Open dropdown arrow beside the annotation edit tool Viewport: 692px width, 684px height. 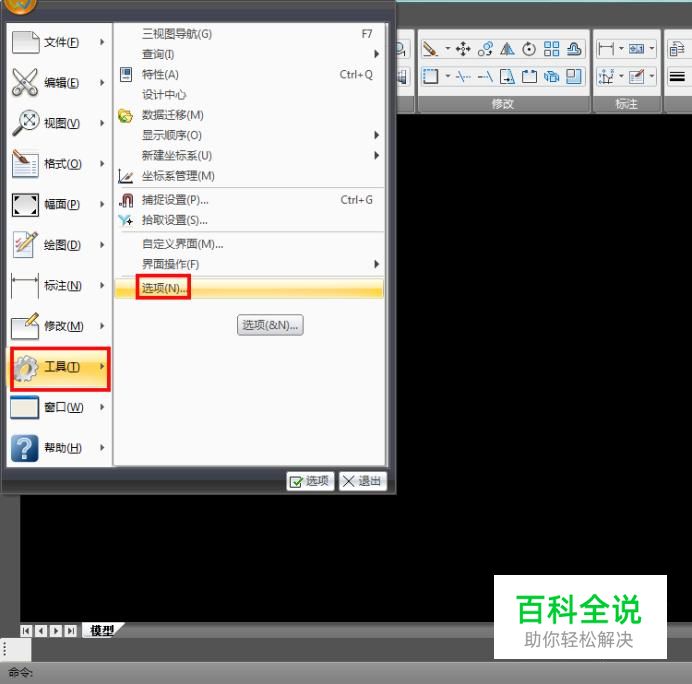click(x=652, y=76)
